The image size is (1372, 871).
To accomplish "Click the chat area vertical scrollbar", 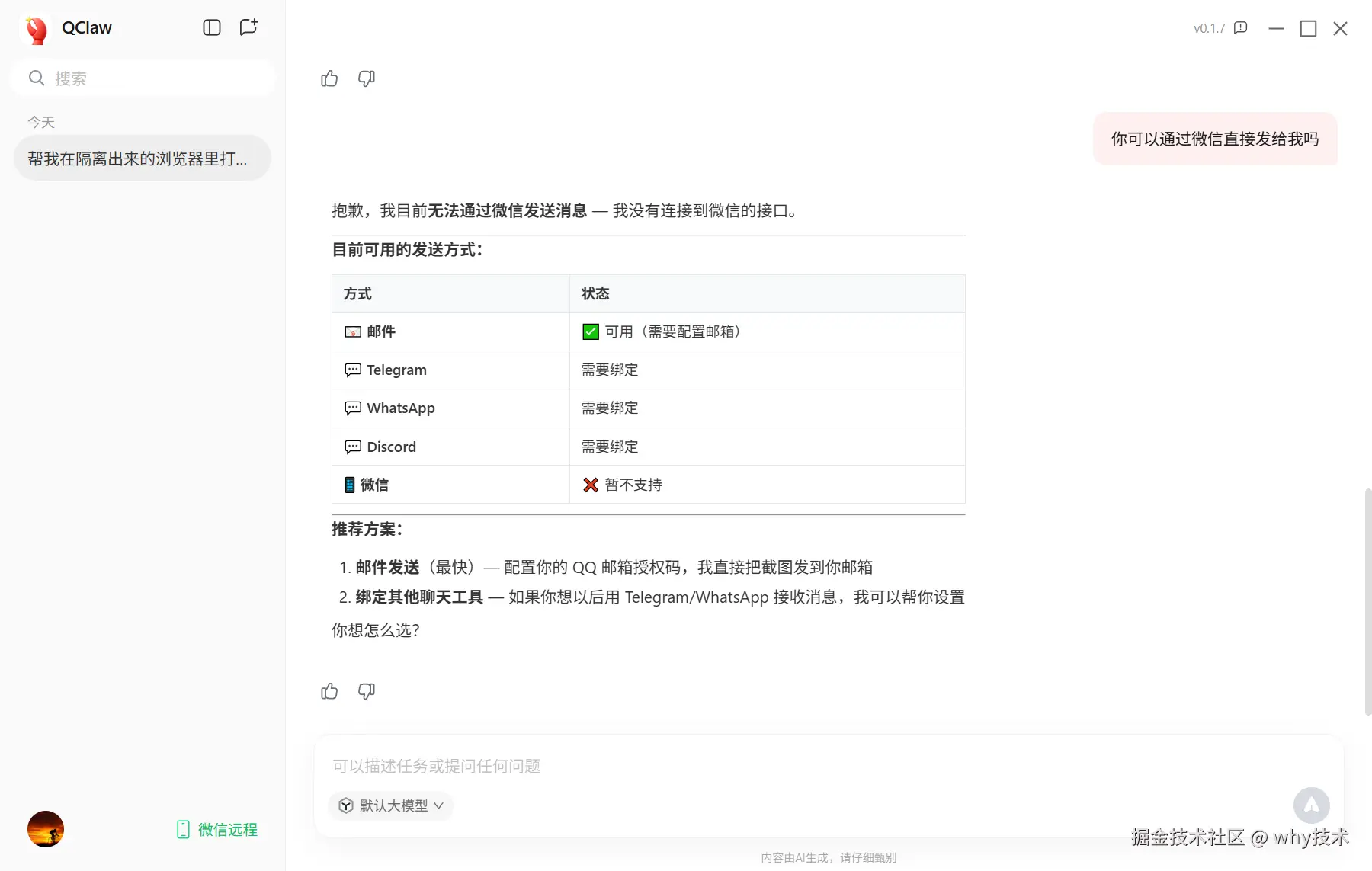I will tap(1368, 602).
